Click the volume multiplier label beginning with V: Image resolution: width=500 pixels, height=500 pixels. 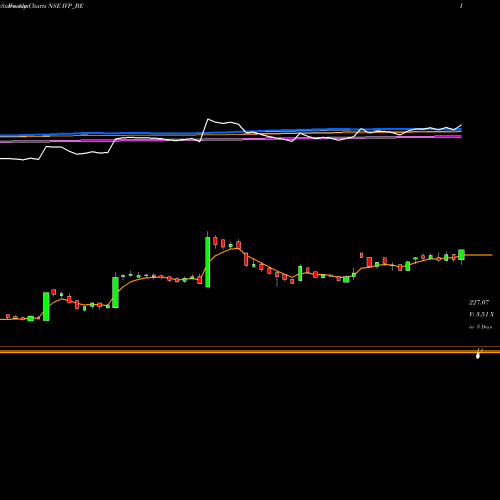[481, 314]
